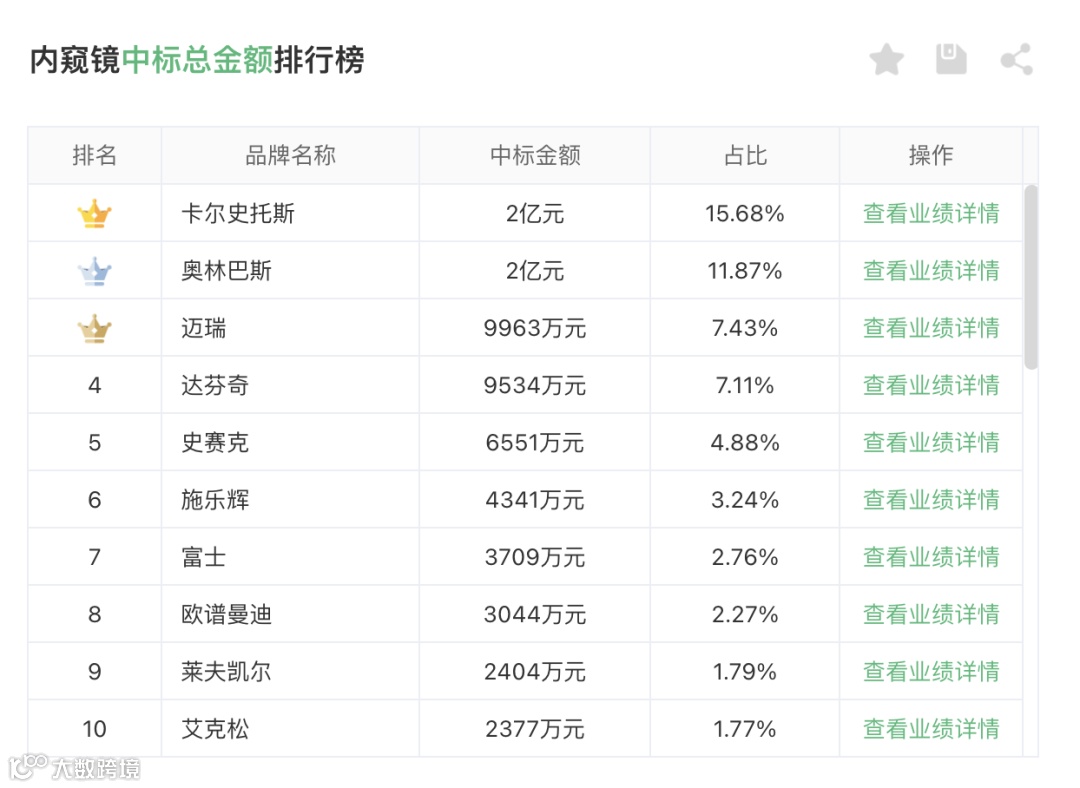Click the 占比 column header
The image size is (1080, 788).
click(x=745, y=155)
